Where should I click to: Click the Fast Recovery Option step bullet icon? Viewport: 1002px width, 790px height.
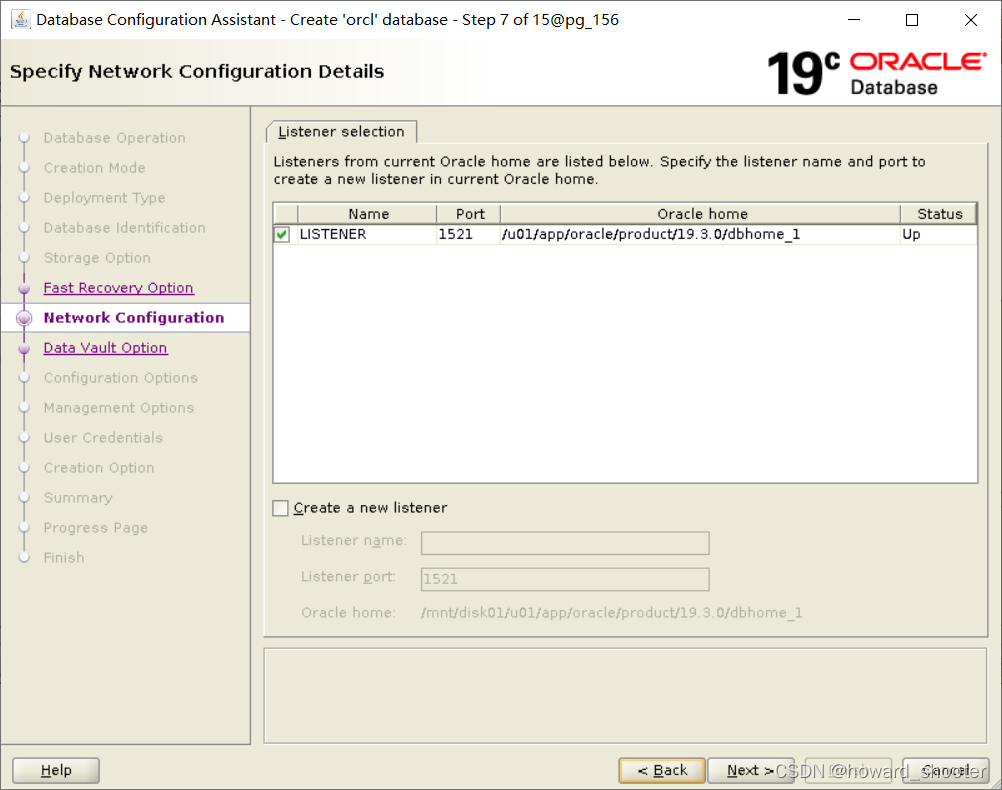(24, 289)
